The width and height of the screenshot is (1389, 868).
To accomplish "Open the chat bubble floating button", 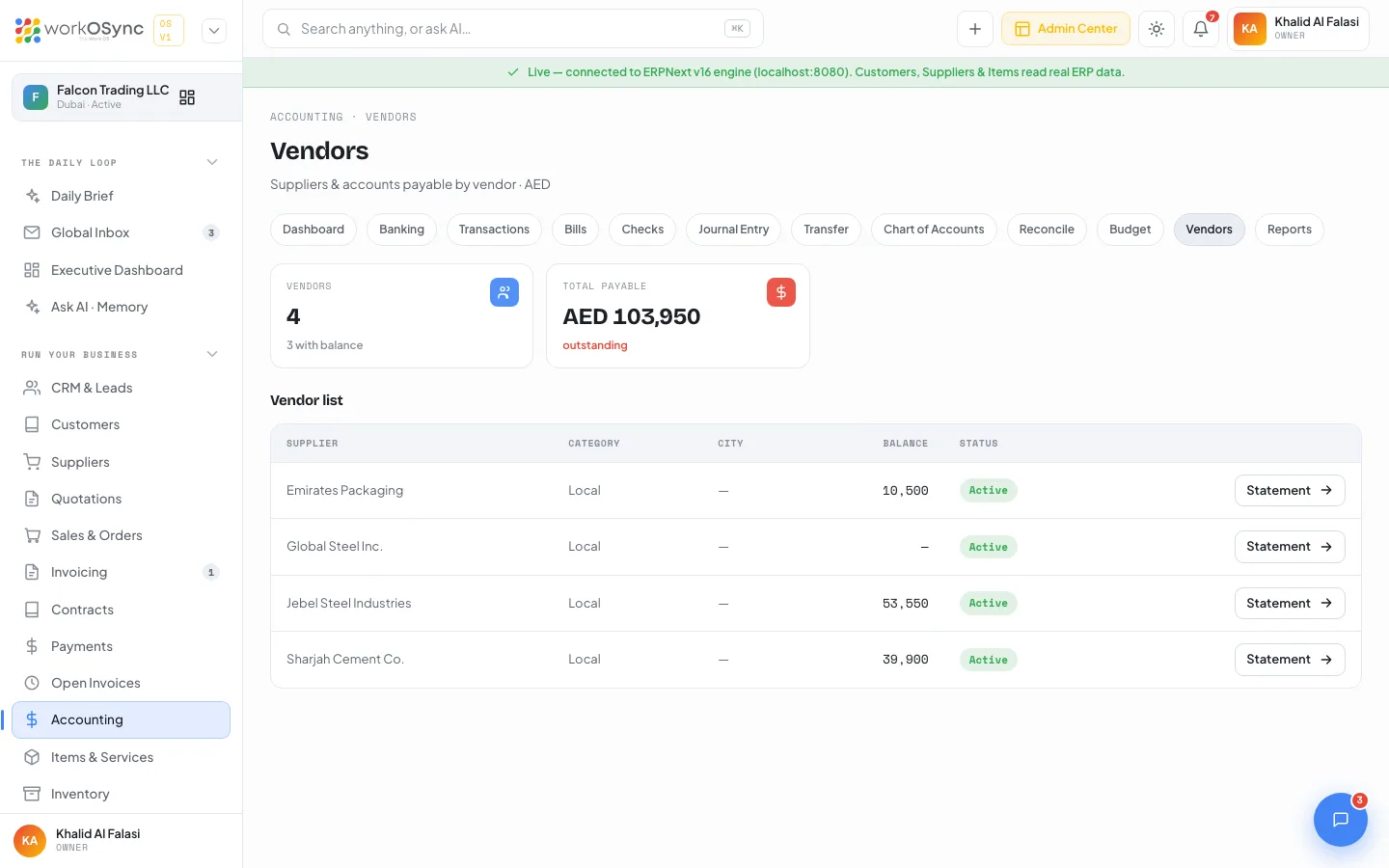I will (x=1341, y=820).
